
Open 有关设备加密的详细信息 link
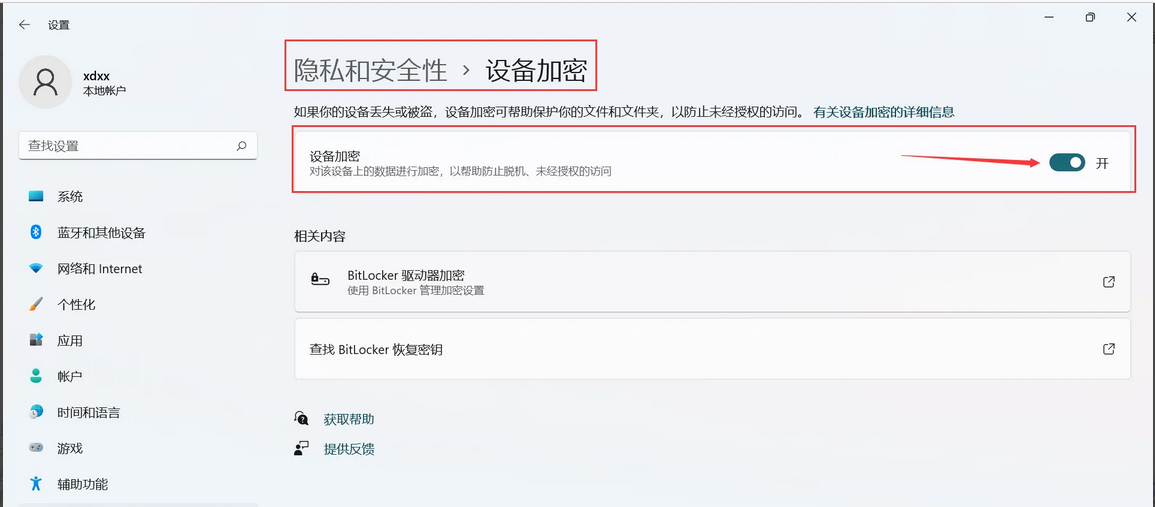(x=883, y=112)
